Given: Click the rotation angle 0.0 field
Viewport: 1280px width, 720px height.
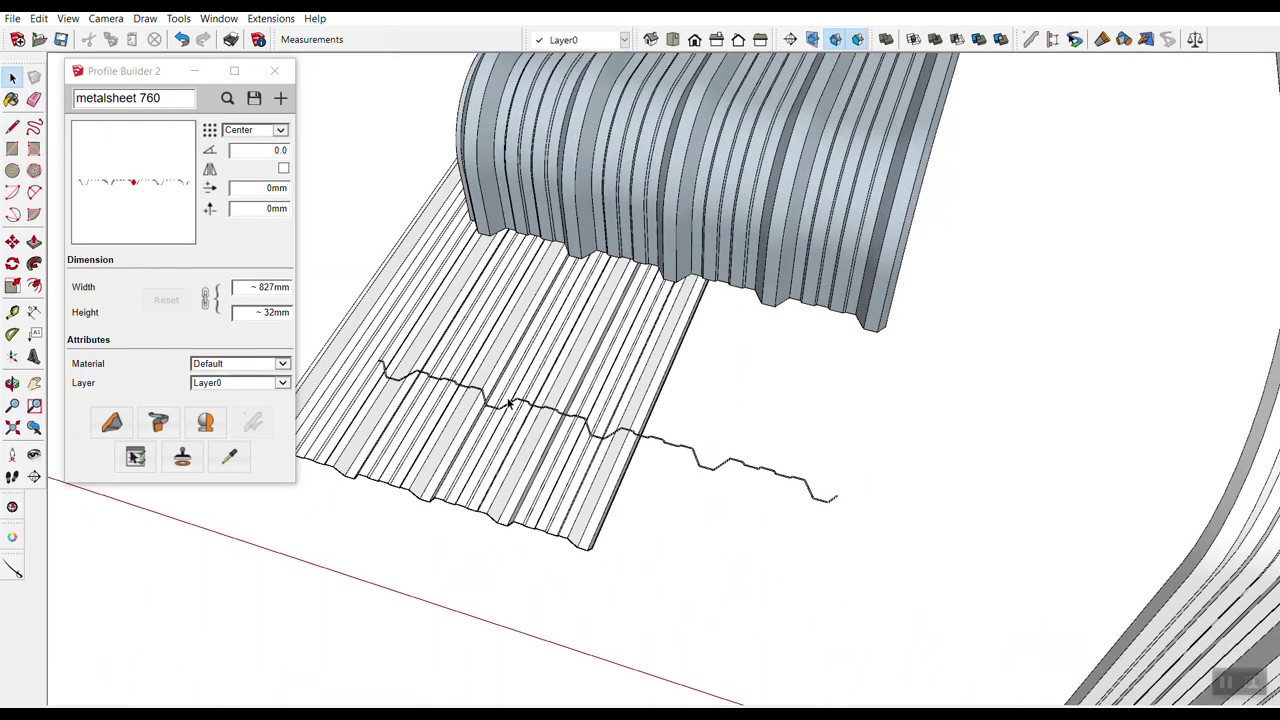Looking at the screenshot, I should [259, 150].
